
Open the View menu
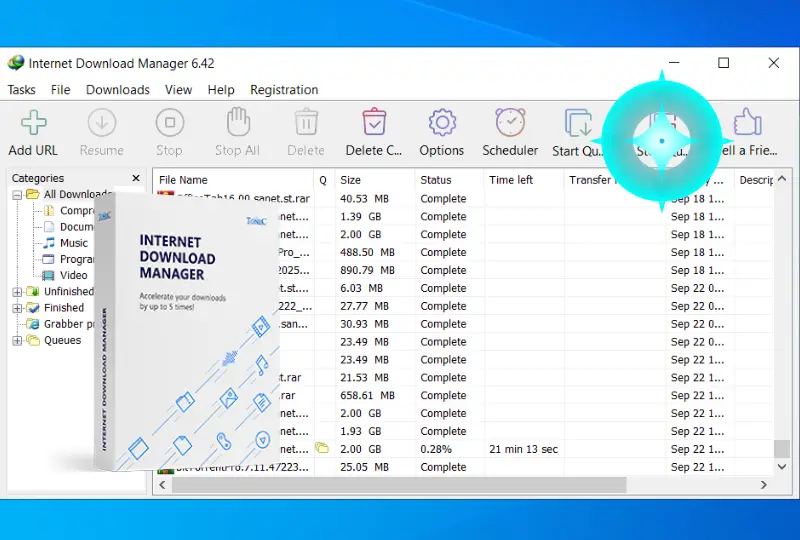179,90
